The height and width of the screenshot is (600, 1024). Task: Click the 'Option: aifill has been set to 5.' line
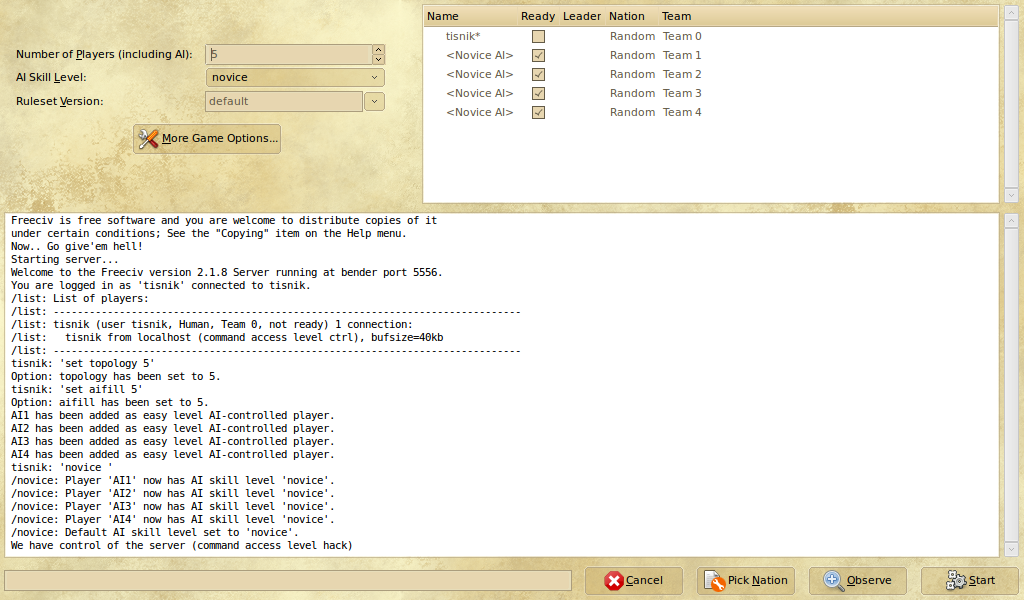click(110, 403)
